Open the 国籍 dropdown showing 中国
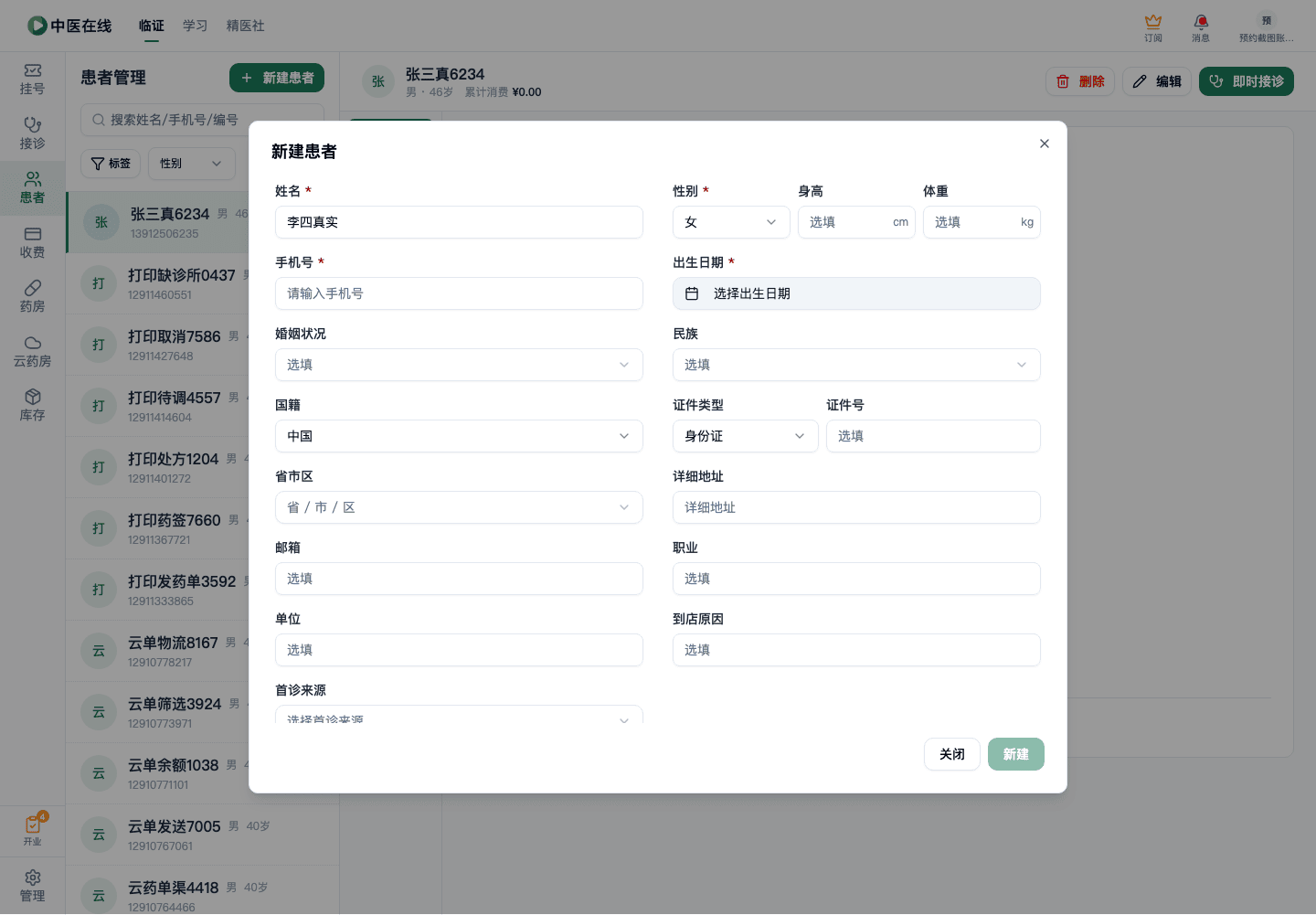1316x915 pixels. click(x=459, y=436)
